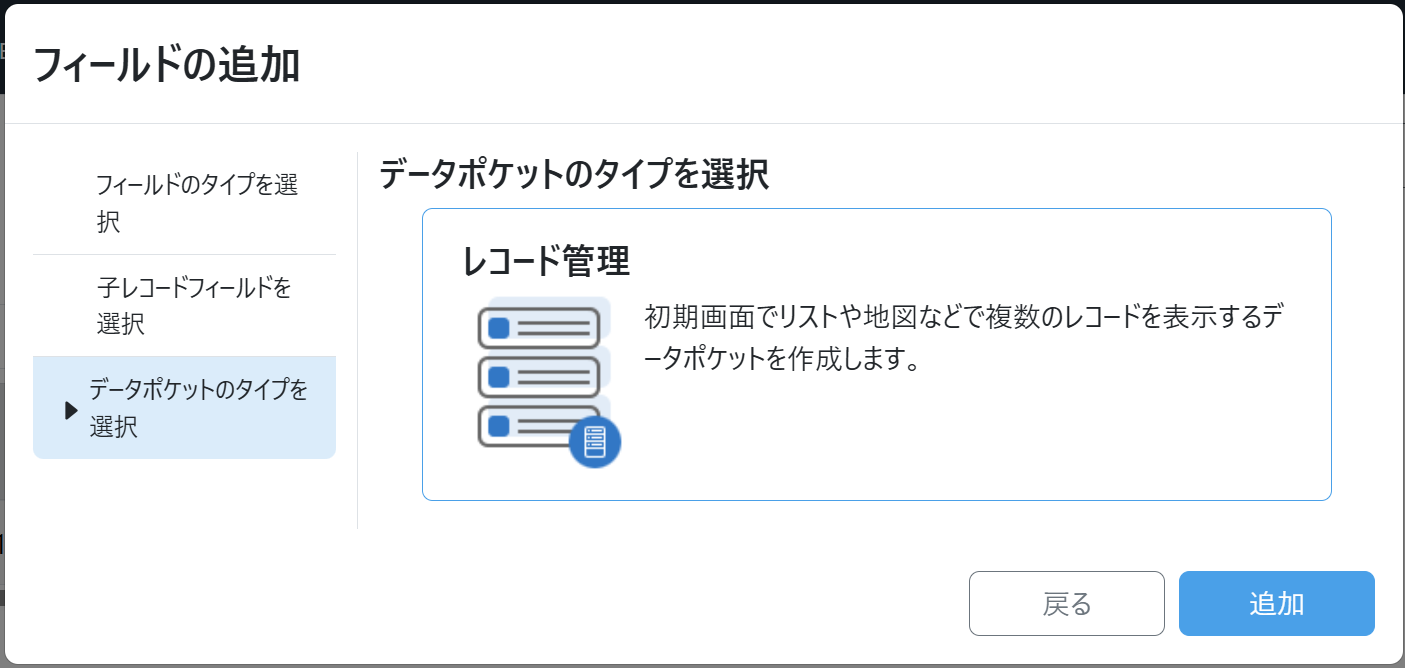Screen dimensions: 1405x668
Task: Click the top row of the stacked records icon
Action: pos(540,327)
